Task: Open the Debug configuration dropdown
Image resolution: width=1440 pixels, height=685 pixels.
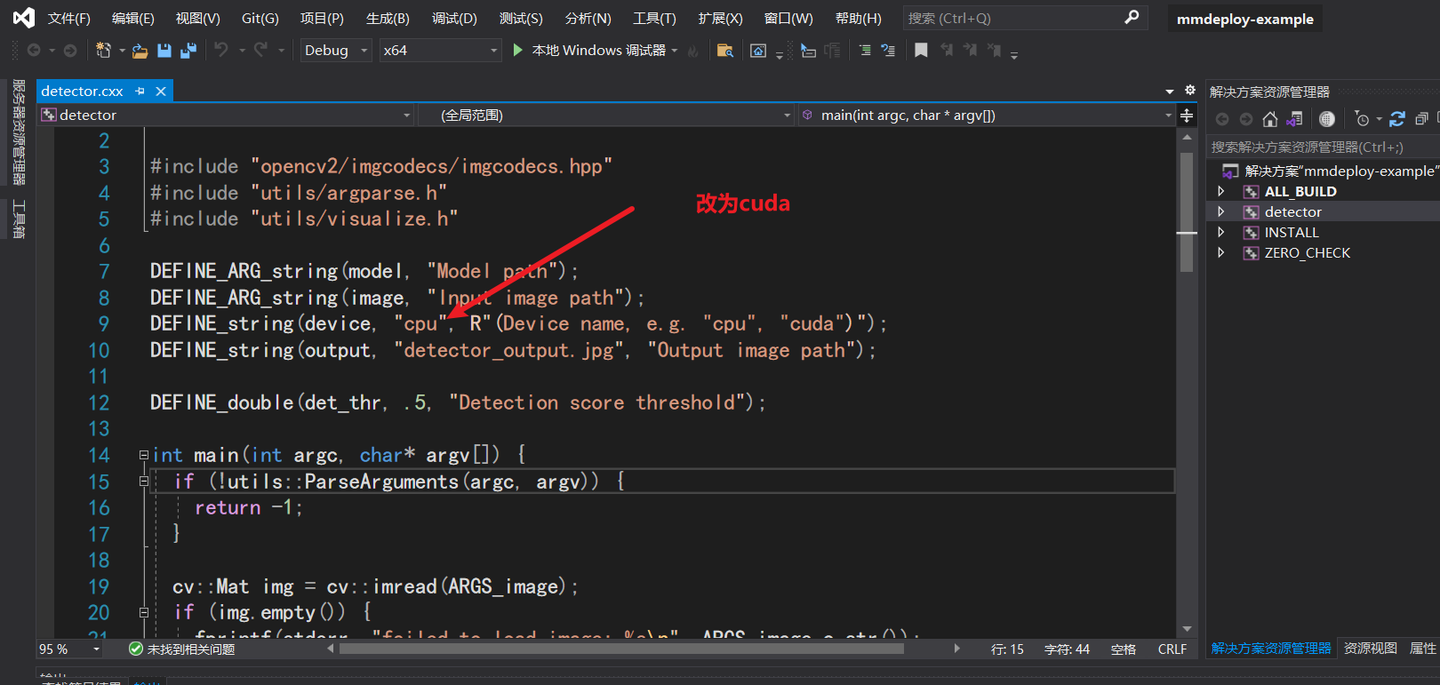Action: coord(362,50)
